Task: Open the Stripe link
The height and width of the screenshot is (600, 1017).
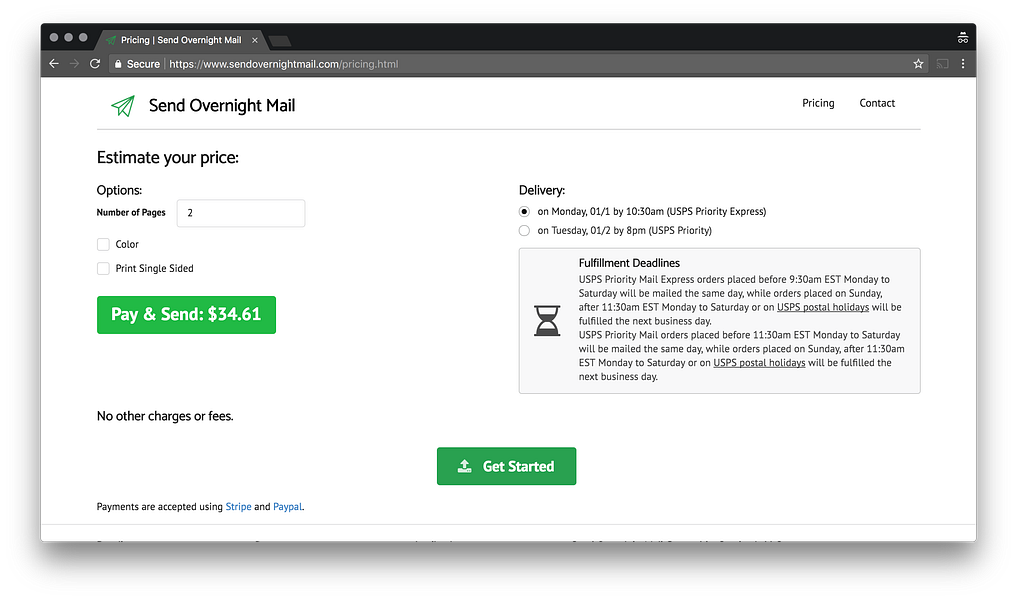Action: pyautogui.click(x=238, y=507)
